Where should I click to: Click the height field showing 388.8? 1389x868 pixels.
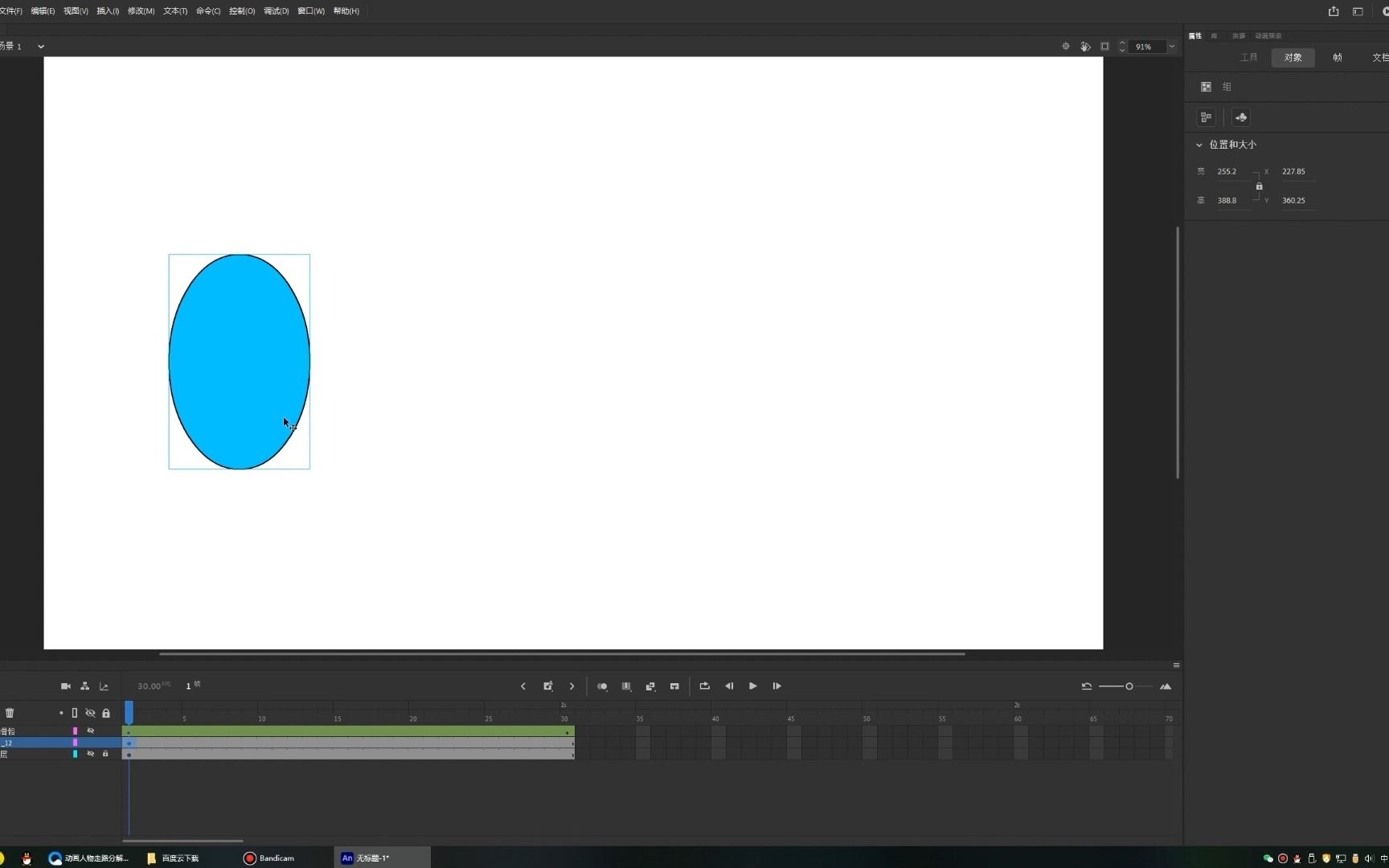tap(1233, 201)
